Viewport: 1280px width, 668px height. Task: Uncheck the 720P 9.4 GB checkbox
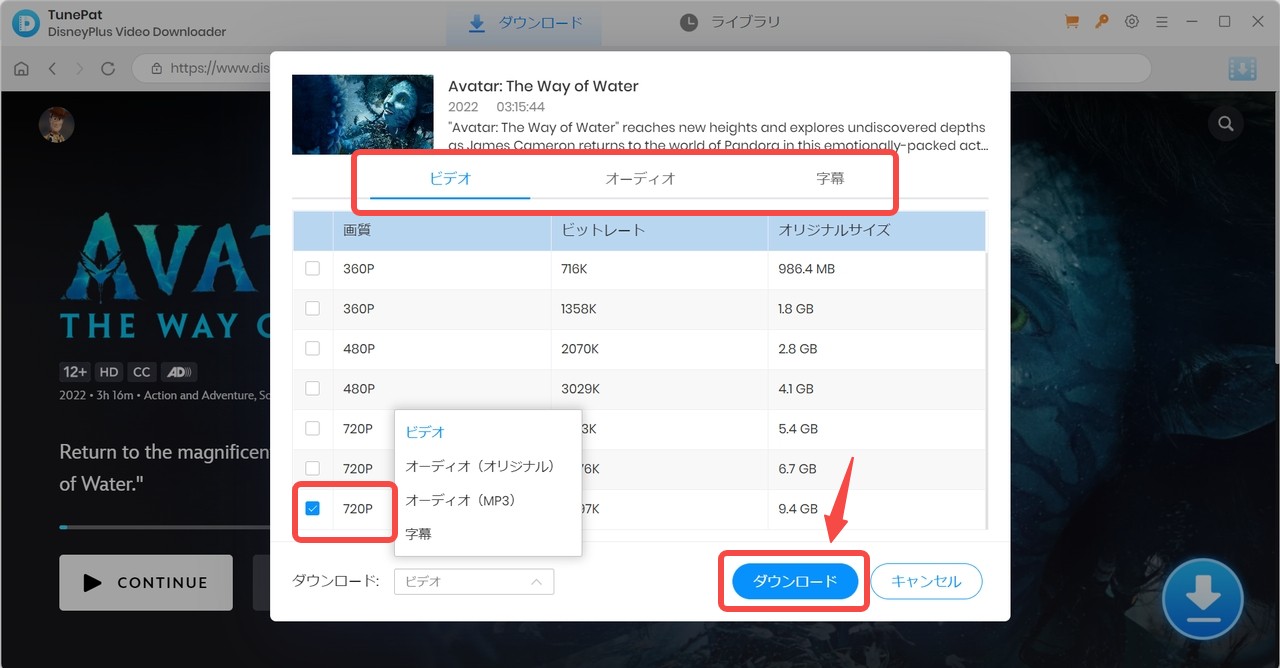[312, 509]
